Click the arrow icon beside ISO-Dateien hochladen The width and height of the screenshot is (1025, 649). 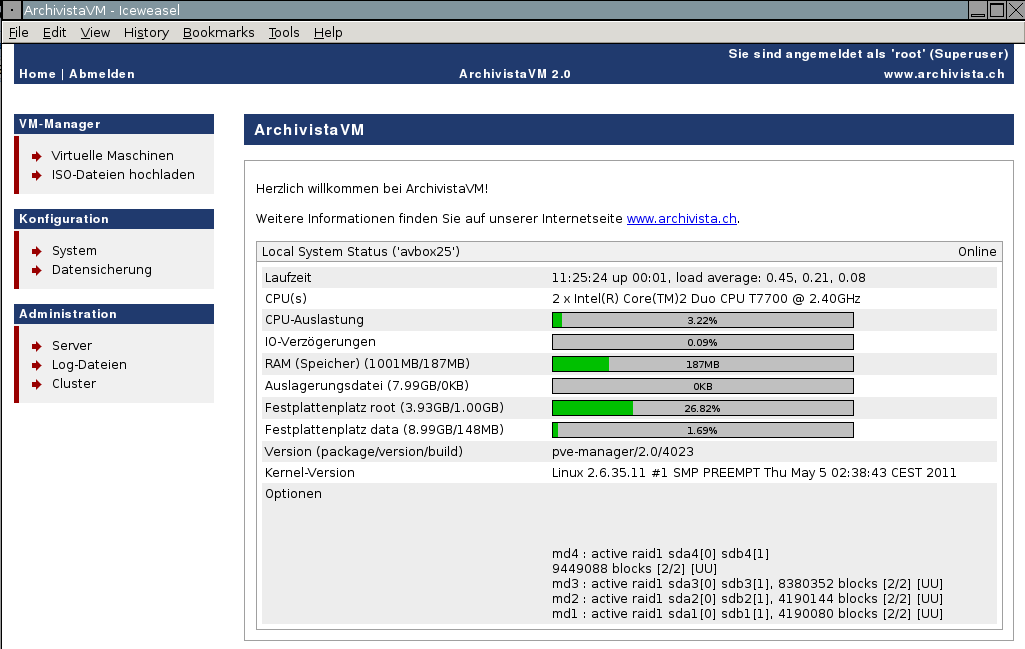(x=37, y=175)
